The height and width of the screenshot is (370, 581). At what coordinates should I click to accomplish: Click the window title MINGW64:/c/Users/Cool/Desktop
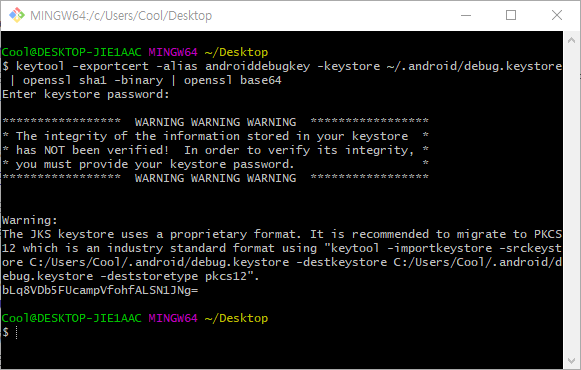pyautogui.click(x=121, y=16)
